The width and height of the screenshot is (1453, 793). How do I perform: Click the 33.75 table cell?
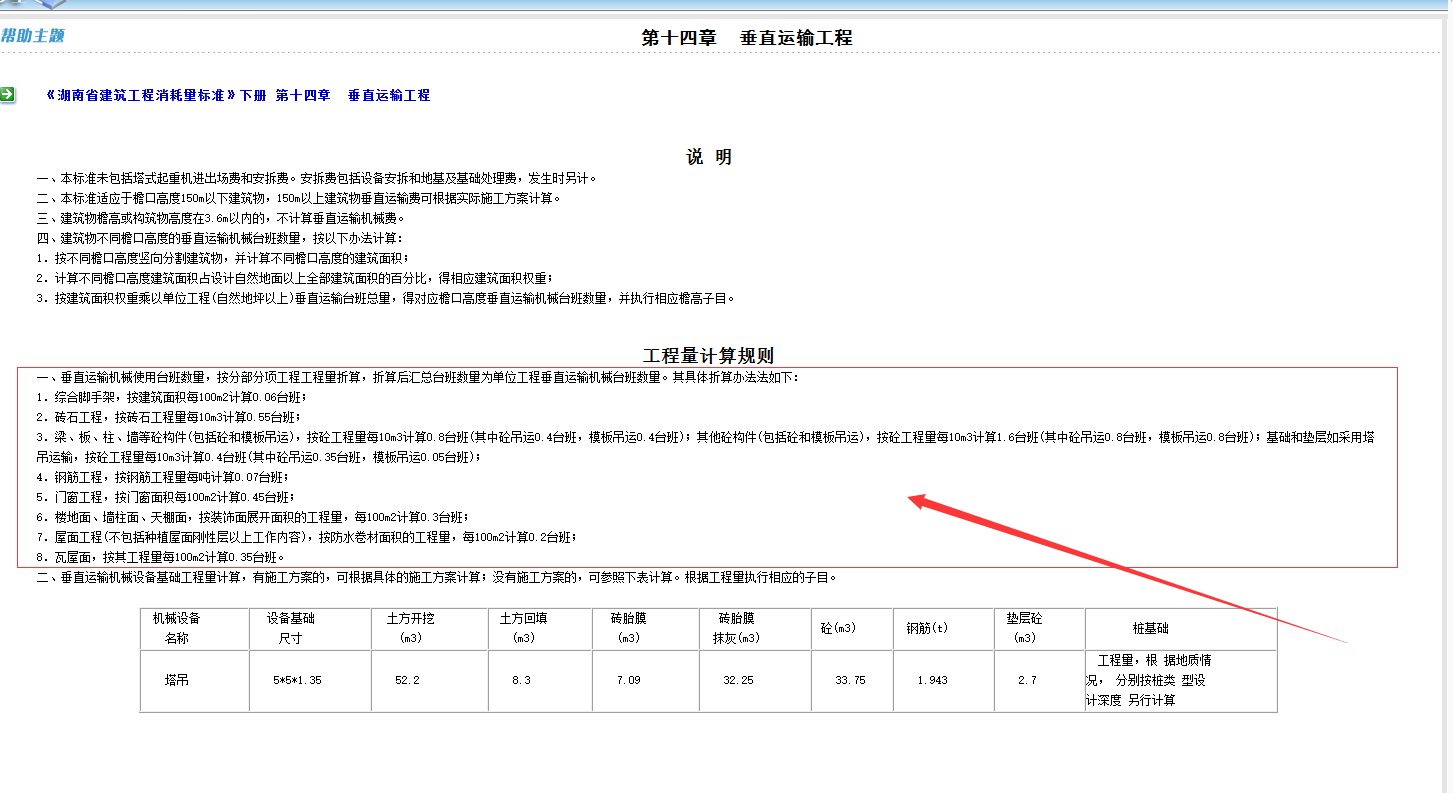coord(853,680)
